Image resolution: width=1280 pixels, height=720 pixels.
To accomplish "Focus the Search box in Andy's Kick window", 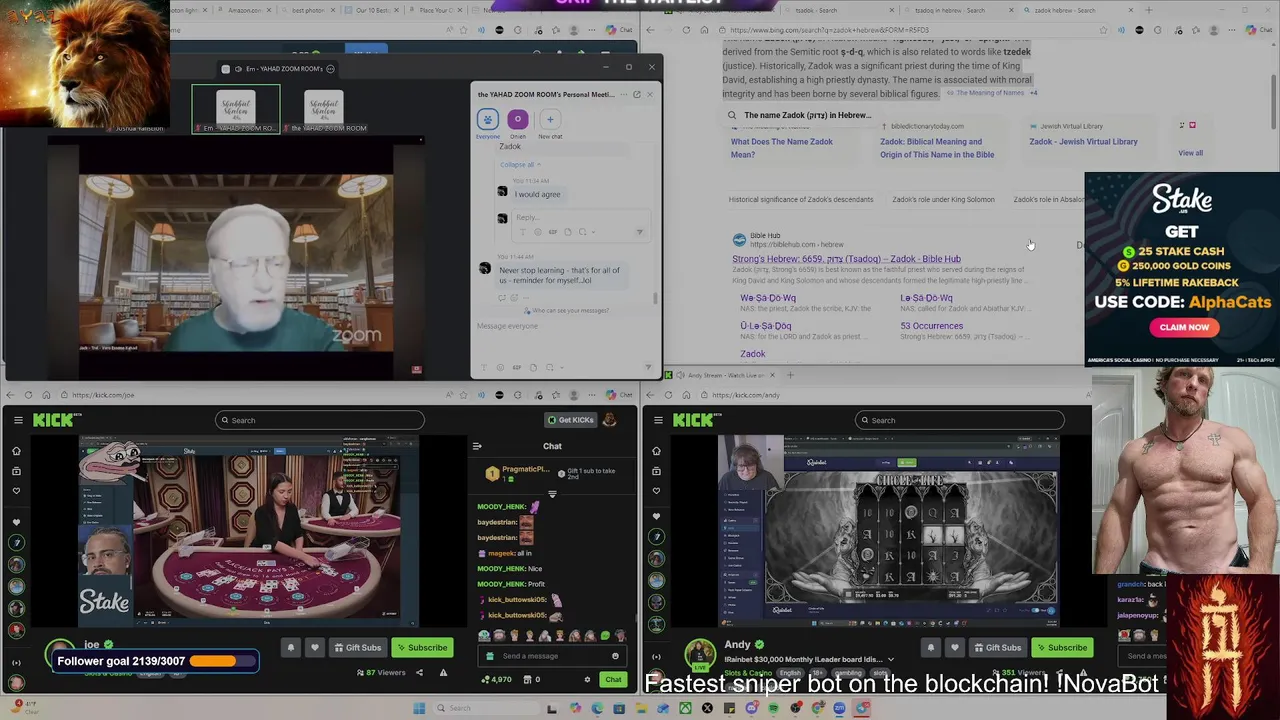I will pos(960,420).
